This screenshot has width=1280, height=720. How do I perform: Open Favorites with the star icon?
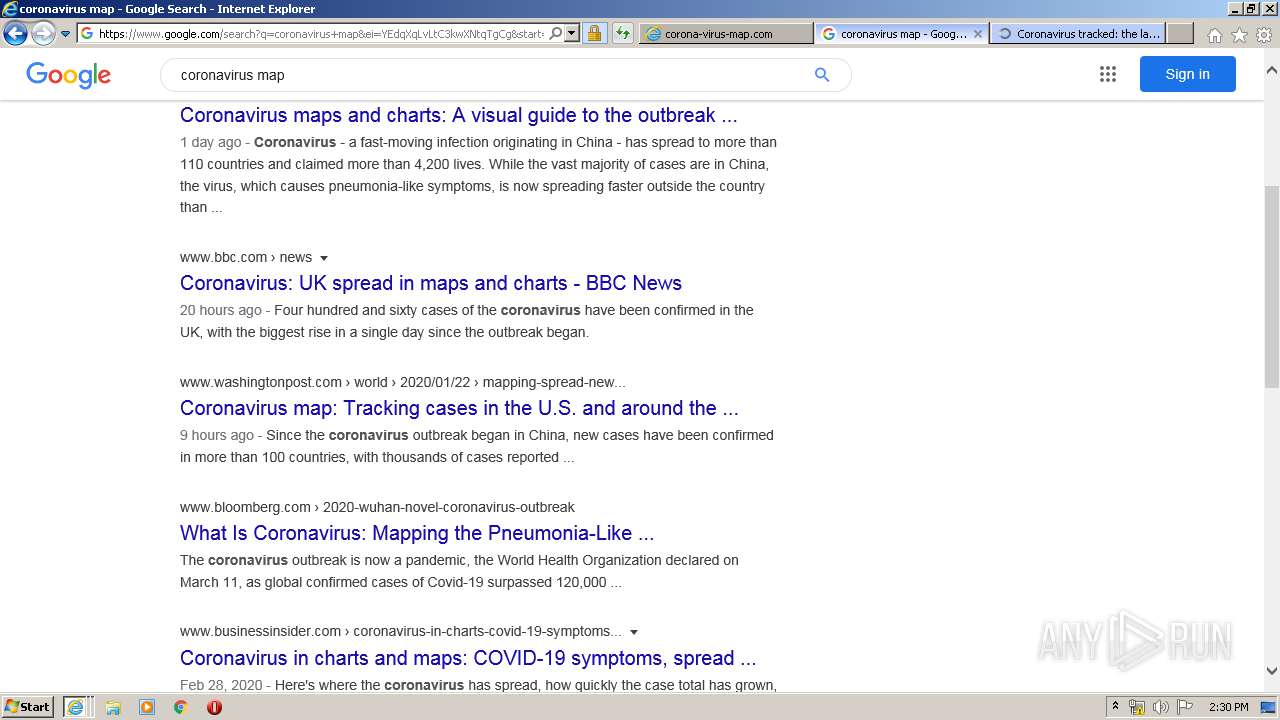point(1239,35)
